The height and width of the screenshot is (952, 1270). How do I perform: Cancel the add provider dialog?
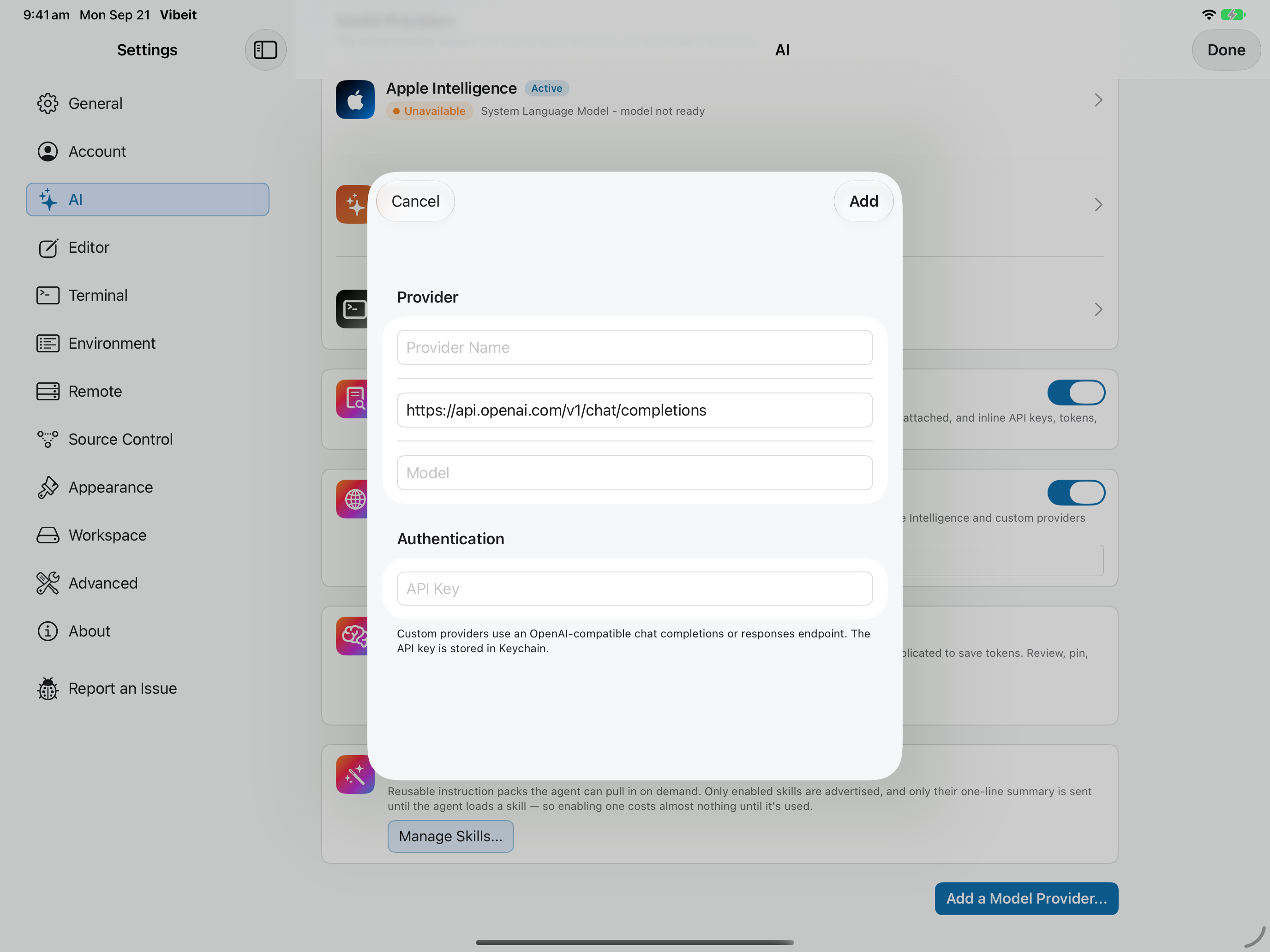415,202
